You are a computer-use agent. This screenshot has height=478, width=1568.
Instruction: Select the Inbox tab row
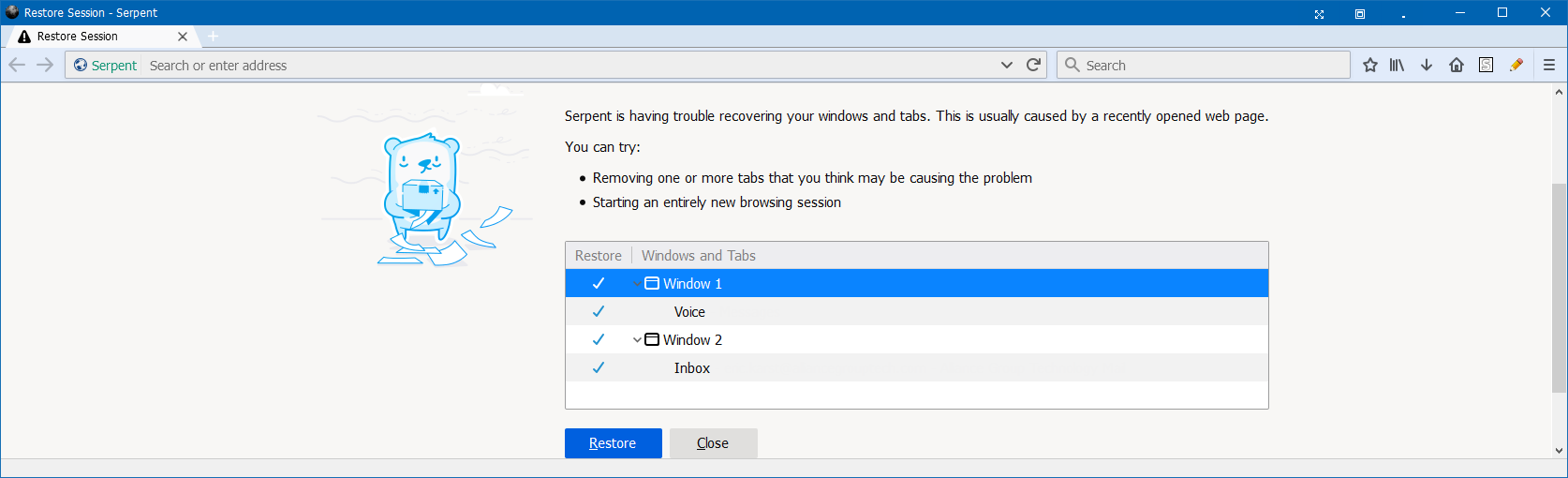[x=917, y=367]
